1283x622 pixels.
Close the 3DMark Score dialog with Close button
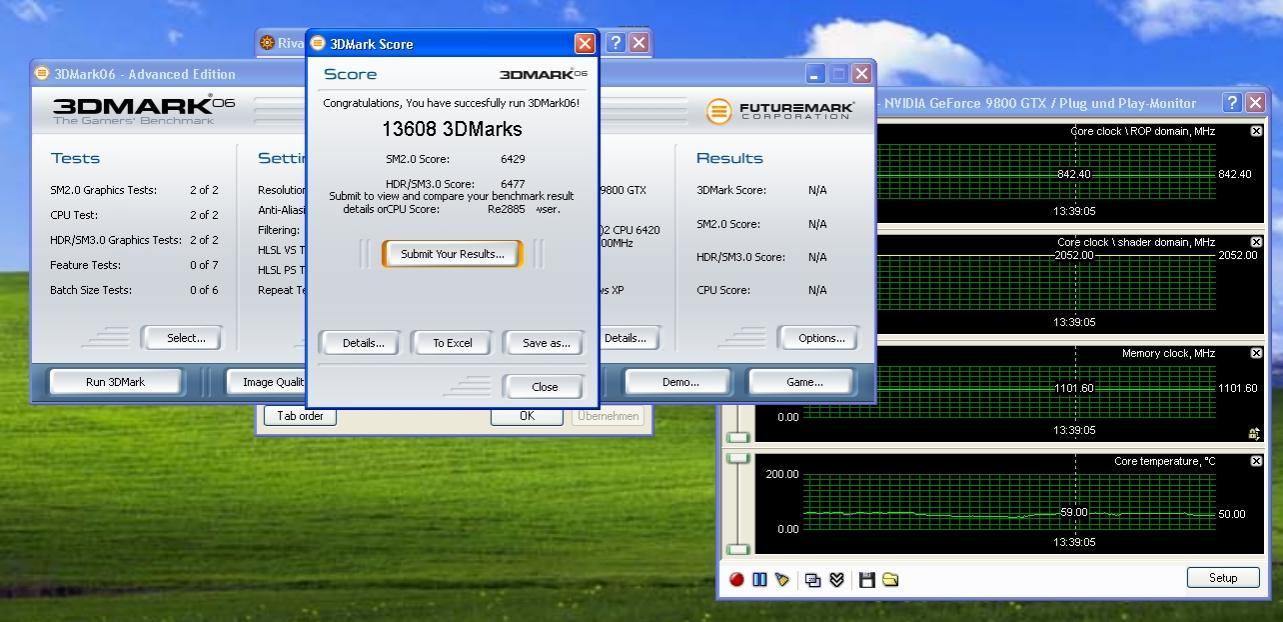coord(545,387)
